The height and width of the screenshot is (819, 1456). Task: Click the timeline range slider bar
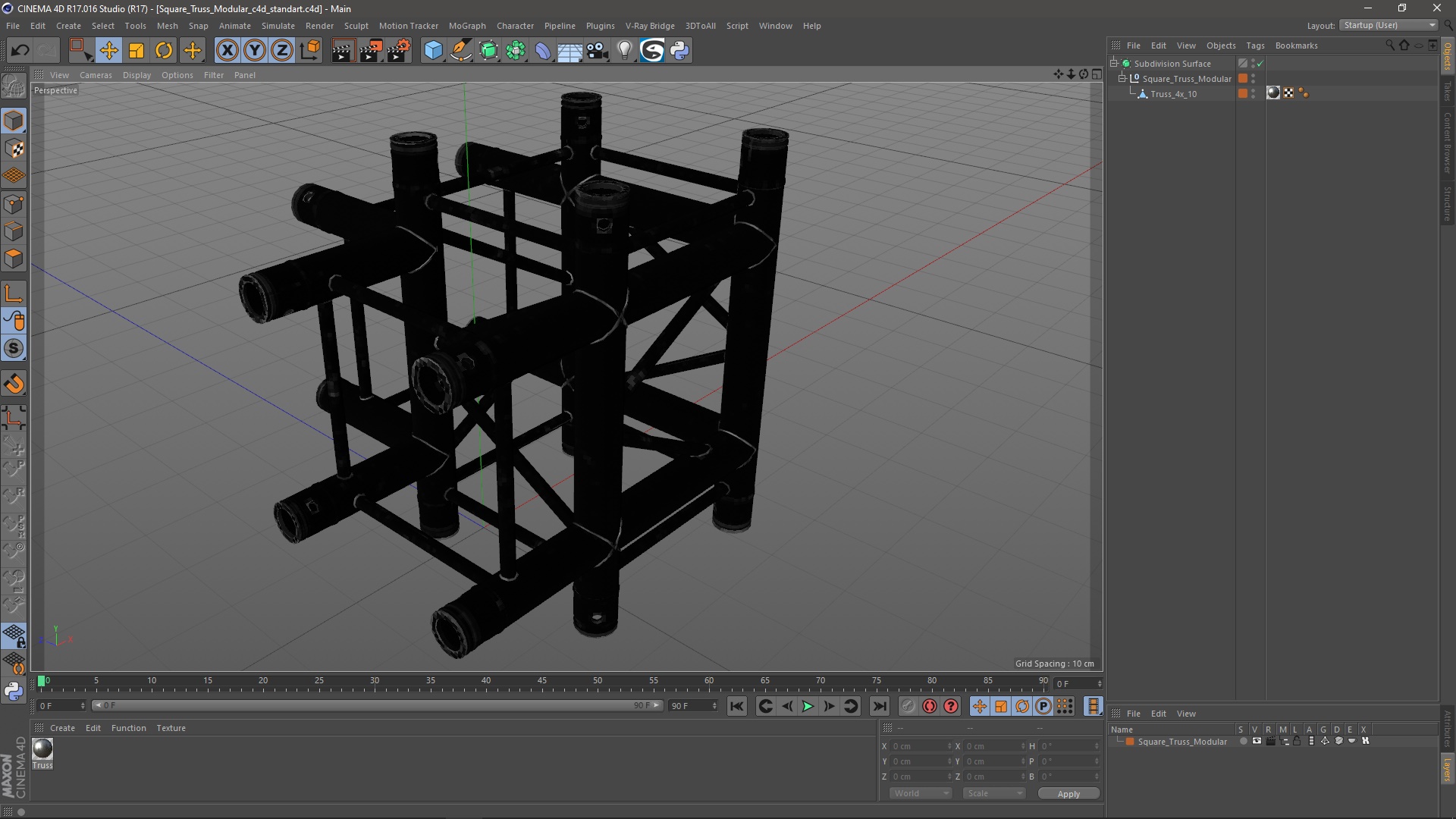click(x=378, y=705)
